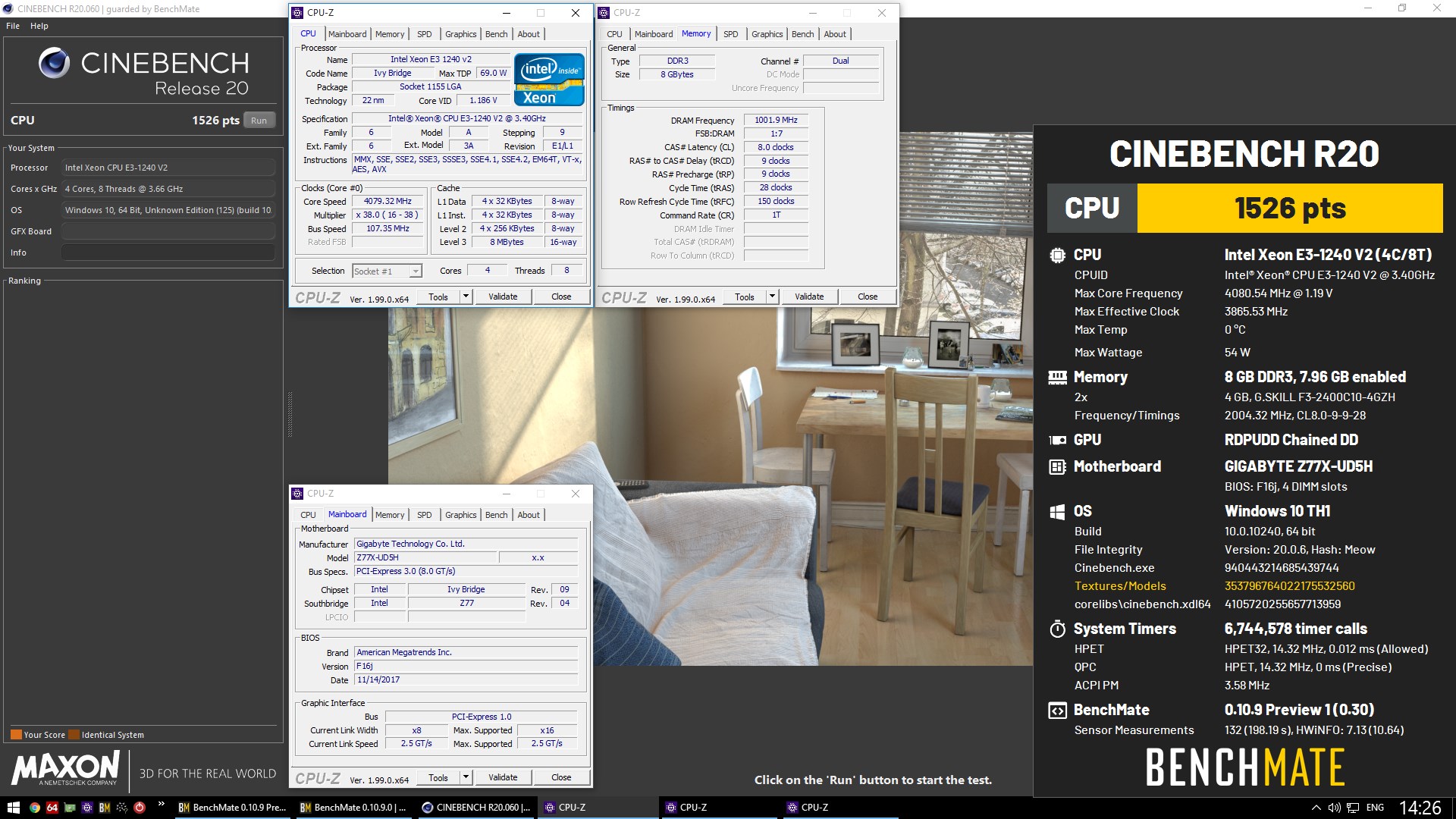
Task: Click the red power icon in taskbar
Action: [x=140, y=808]
